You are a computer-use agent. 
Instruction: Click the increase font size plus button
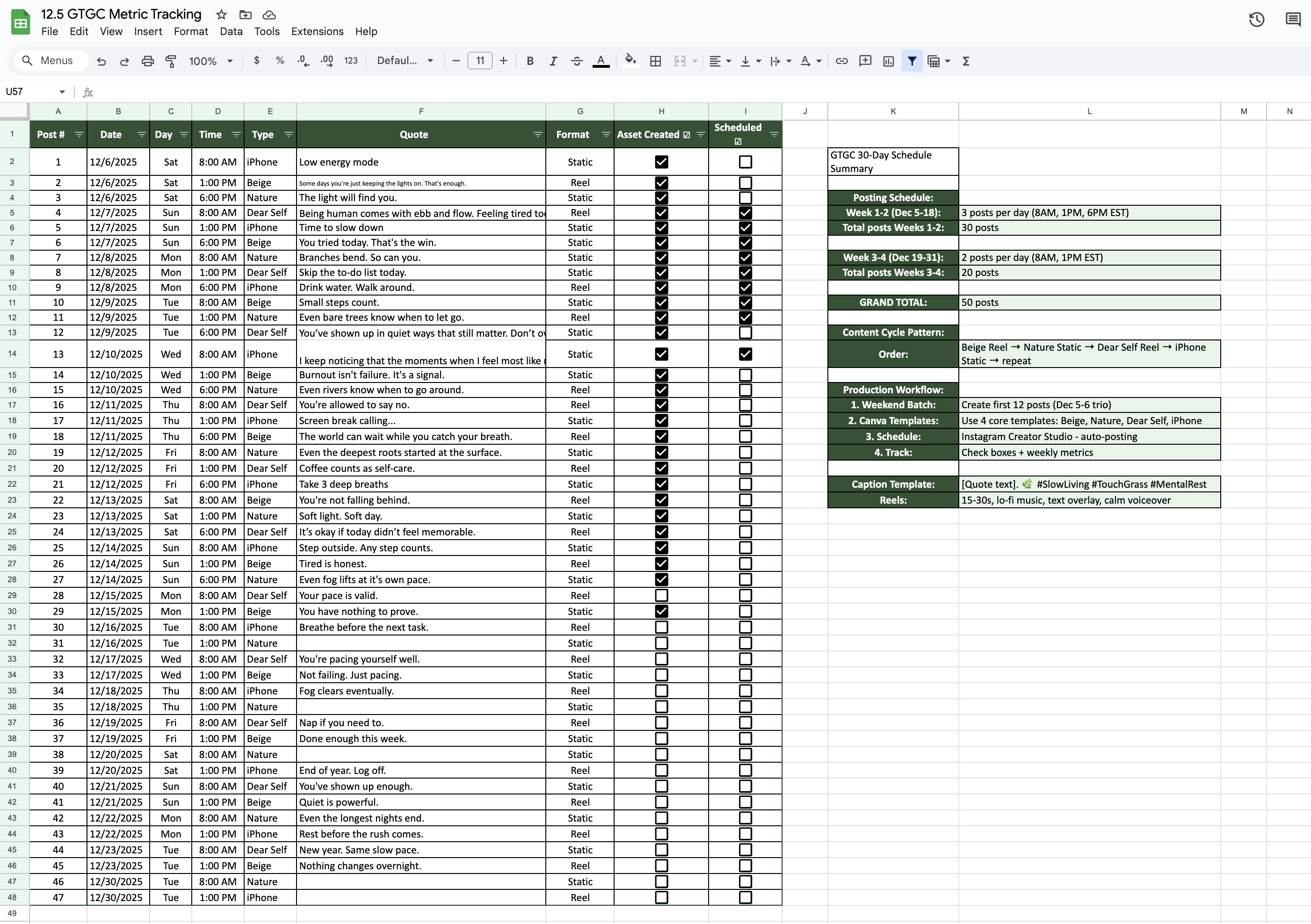pyautogui.click(x=503, y=61)
